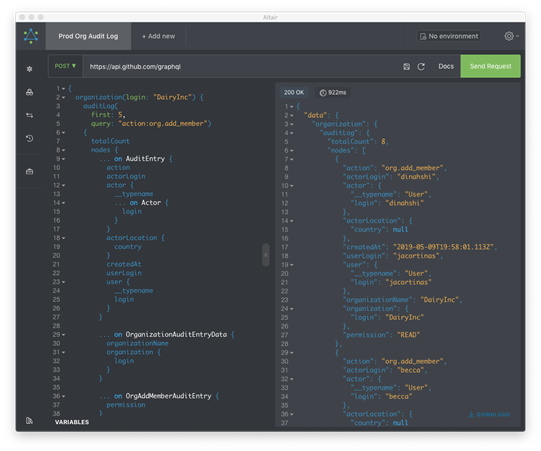Click the 922ms response time indicator
Viewport: 541px width, 451px height.
click(x=333, y=92)
